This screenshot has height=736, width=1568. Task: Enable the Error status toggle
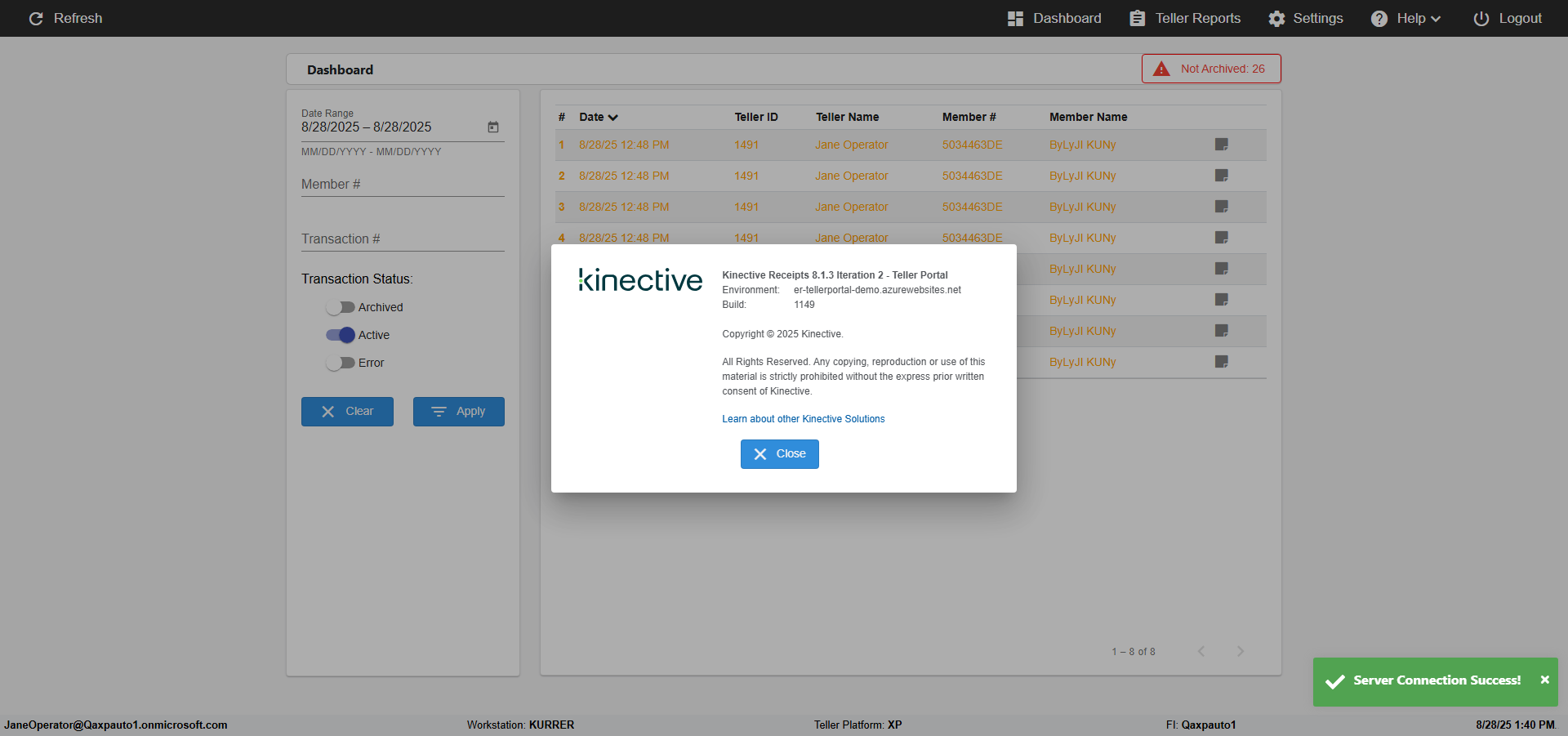(340, 363)
